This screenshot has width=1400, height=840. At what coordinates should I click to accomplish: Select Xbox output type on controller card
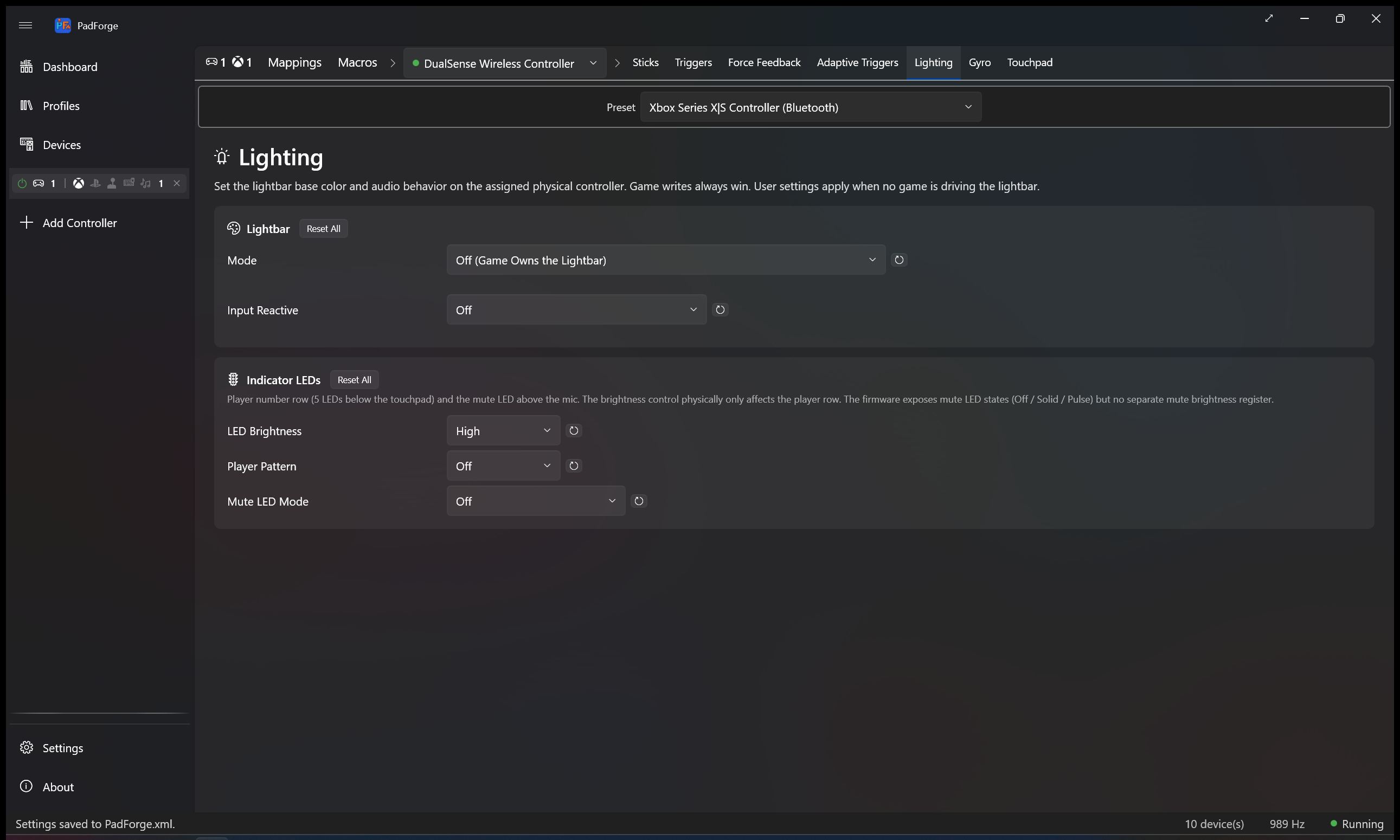pos(79,183)
